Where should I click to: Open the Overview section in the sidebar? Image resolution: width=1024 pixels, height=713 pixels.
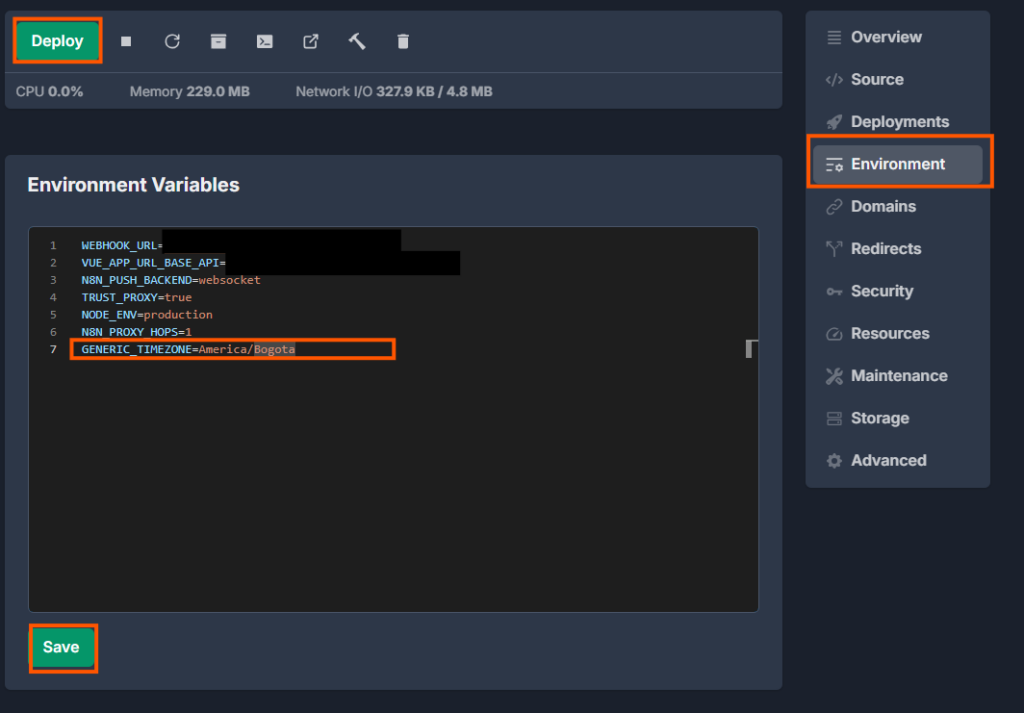pyautogui.click(x=885, y=37)
